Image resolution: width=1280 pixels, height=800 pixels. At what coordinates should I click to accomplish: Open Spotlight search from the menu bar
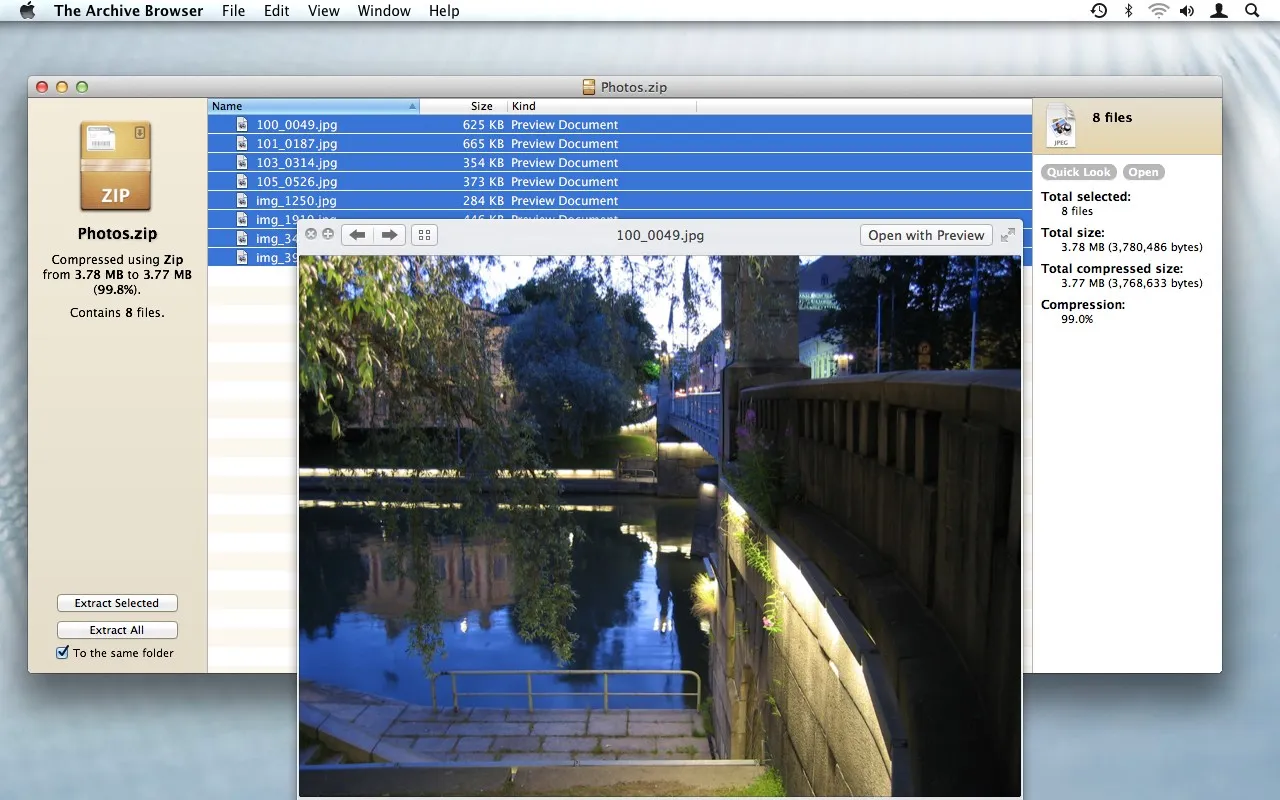pos(1252,10)
